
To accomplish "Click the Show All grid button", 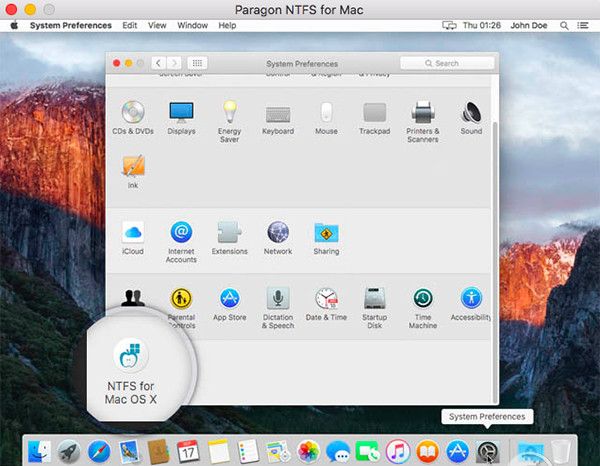I will pos(197,63).
